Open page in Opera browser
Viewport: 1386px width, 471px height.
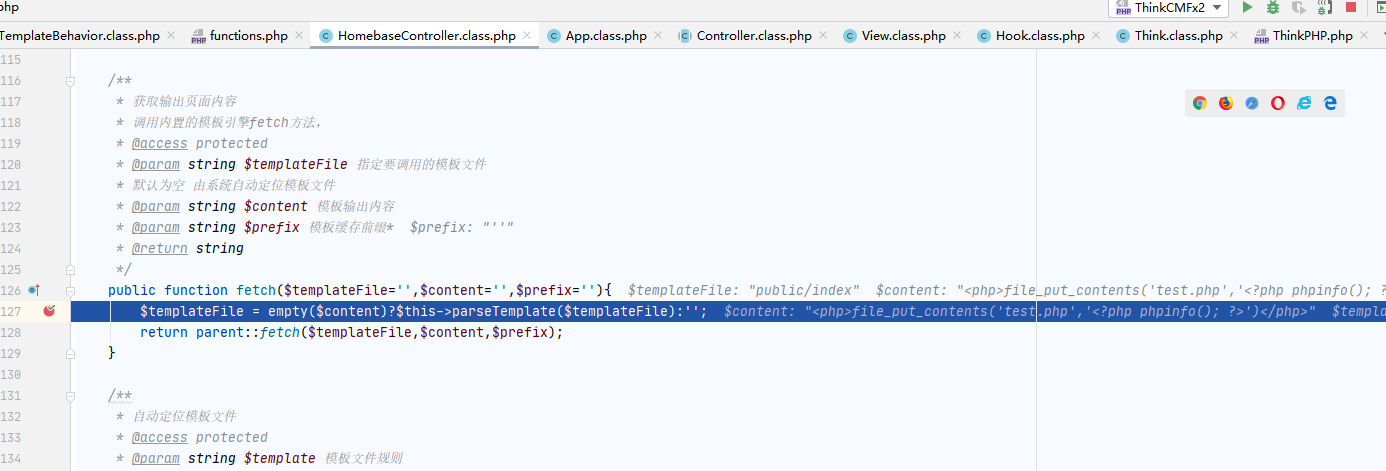pyautogui.click(x=1278, y=102)
